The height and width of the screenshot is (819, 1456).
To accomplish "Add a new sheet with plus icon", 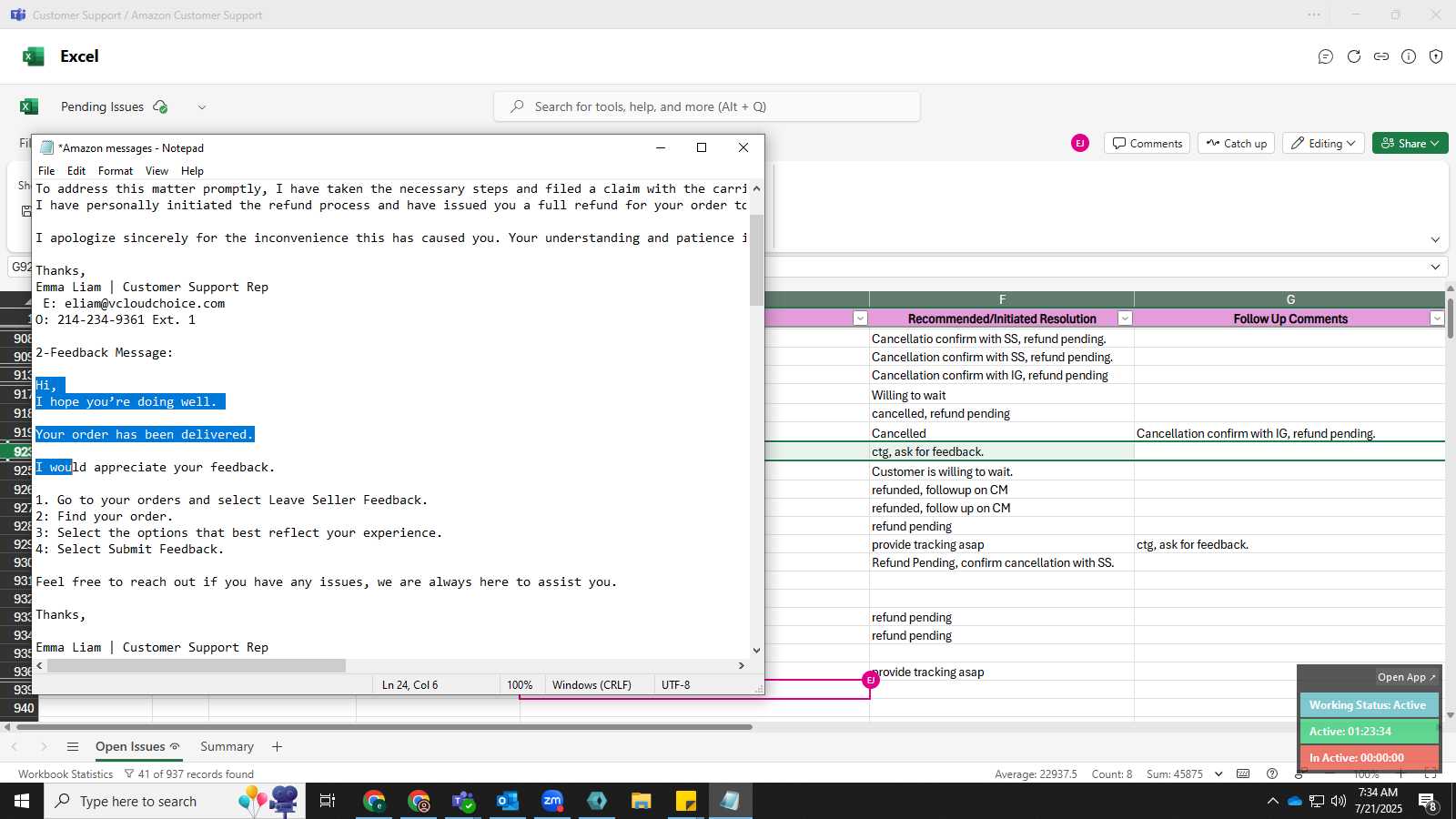I will pos(278,747).
